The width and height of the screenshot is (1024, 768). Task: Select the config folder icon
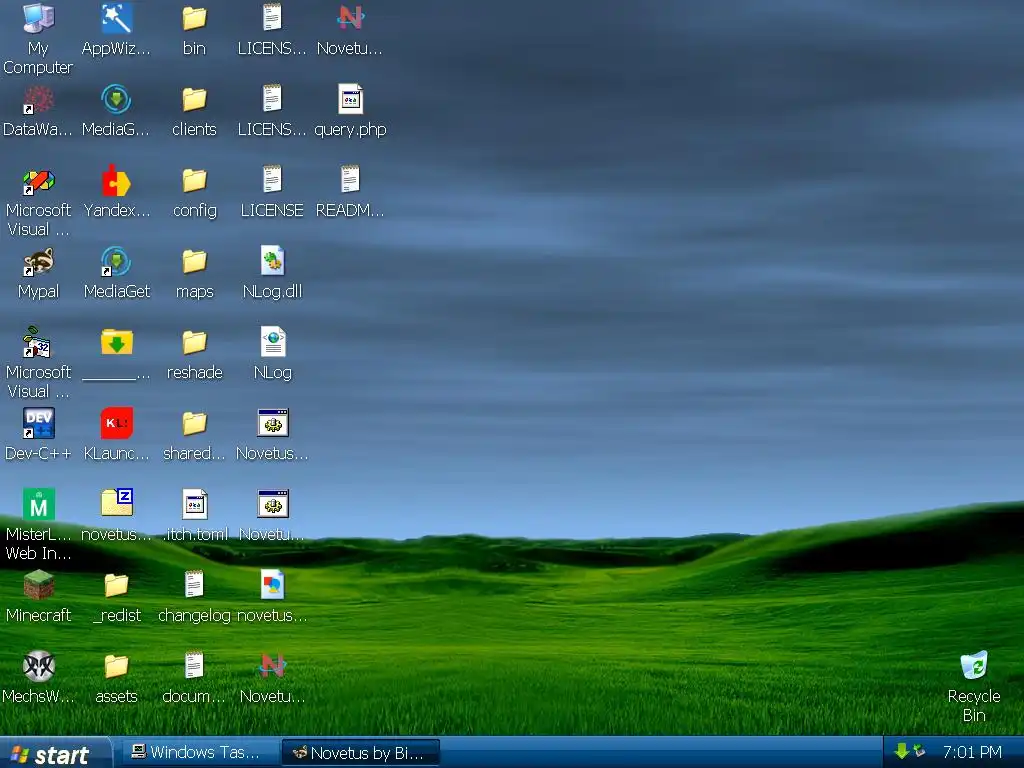(194, 180)
